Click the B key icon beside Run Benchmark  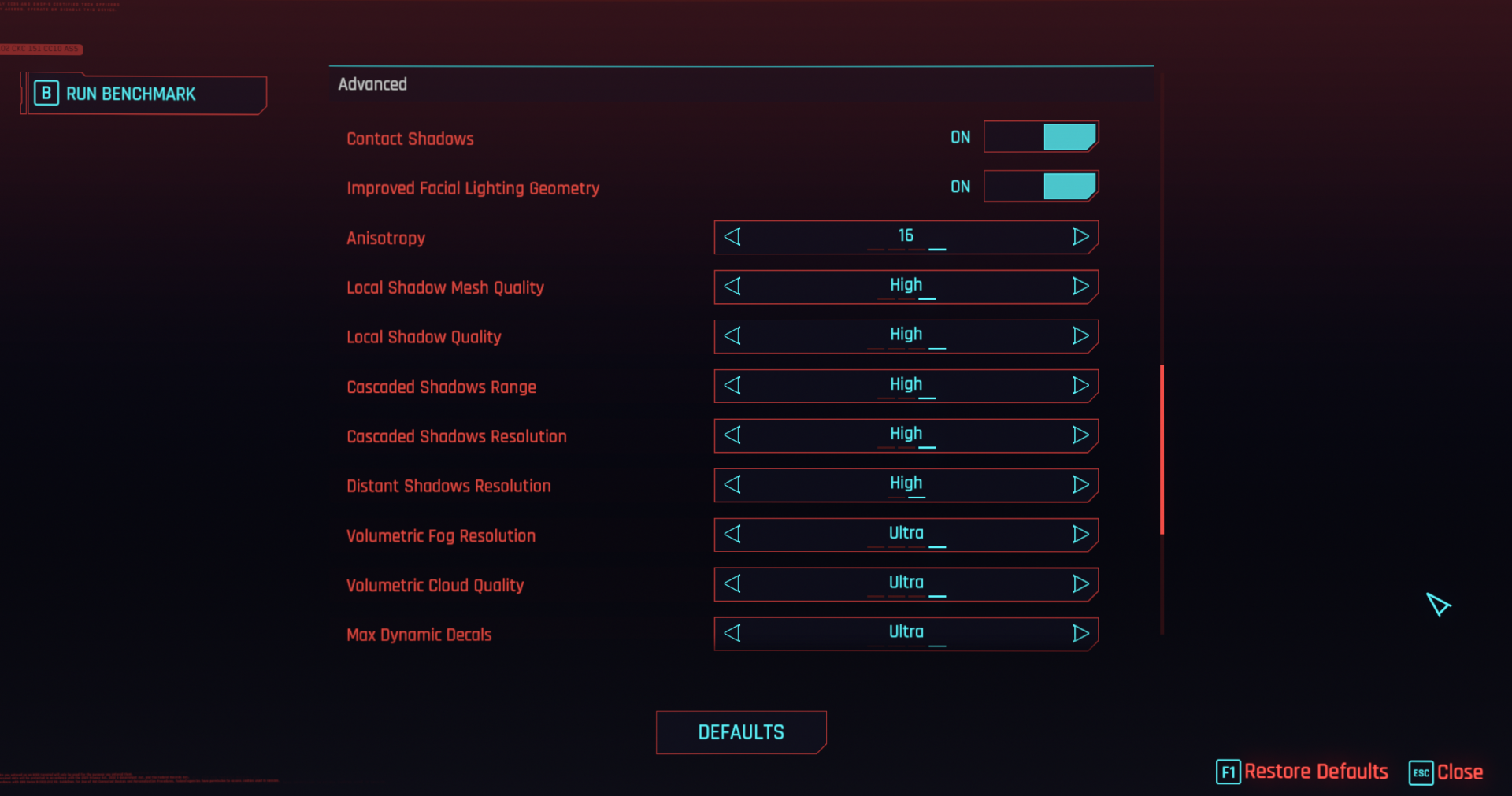(x=46, y=94)
